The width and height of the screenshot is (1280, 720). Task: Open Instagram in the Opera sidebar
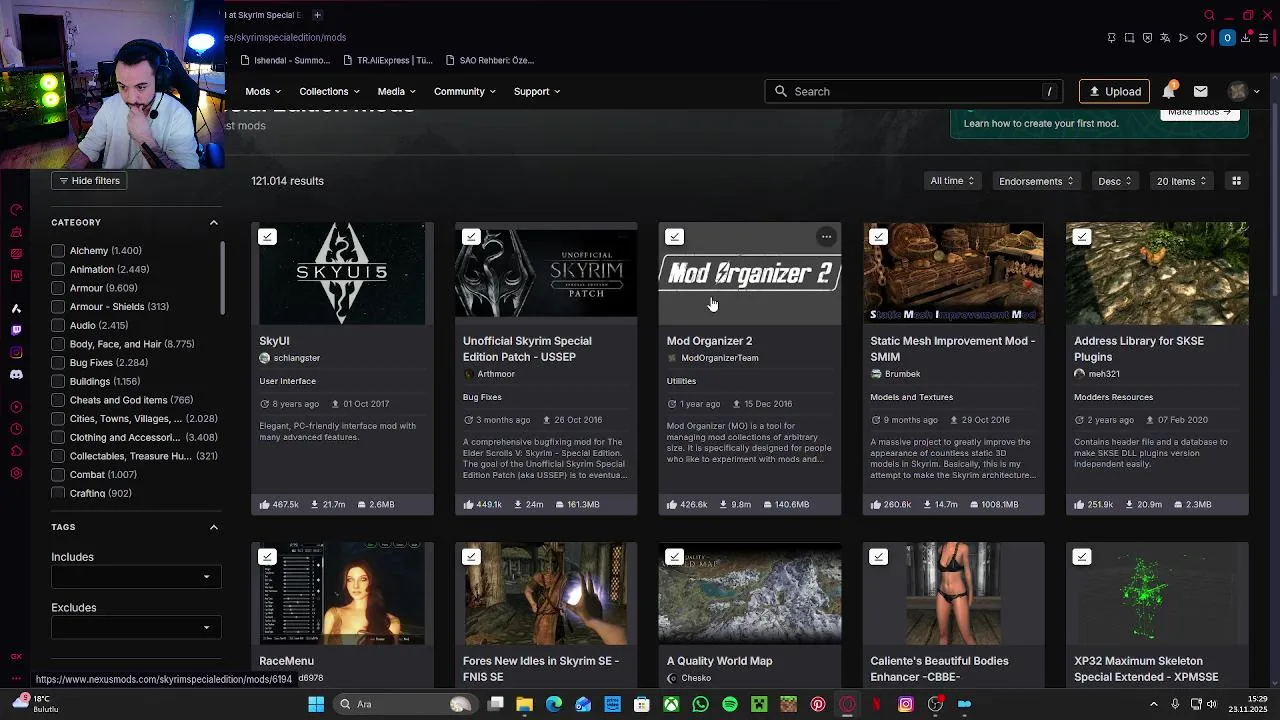[16, 352]
